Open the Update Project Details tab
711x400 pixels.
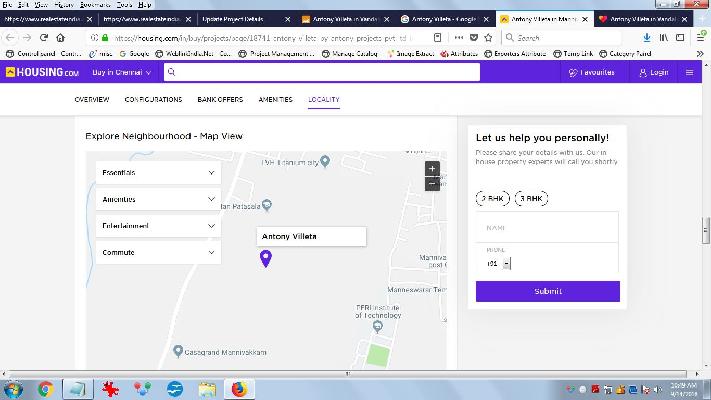pos(239,19)
